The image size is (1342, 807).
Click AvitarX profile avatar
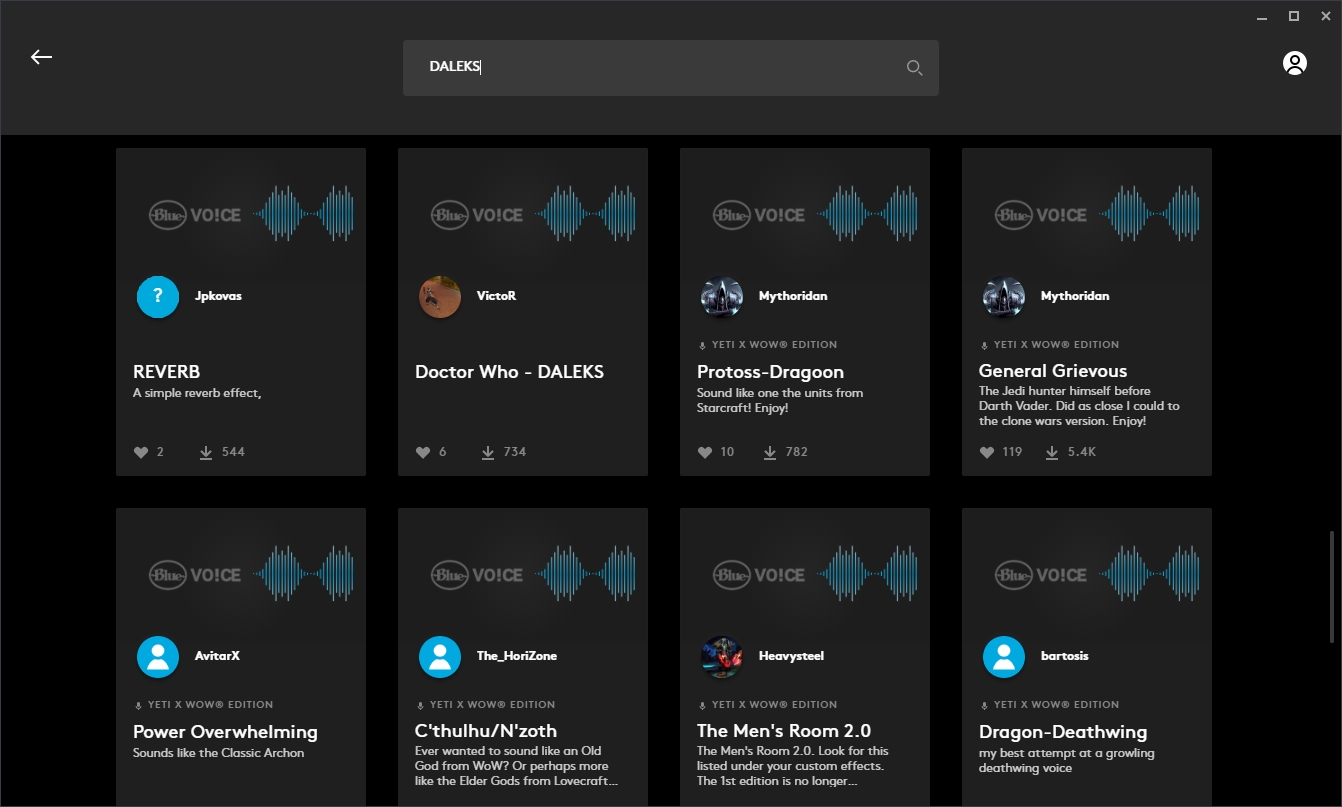point(157,657)
